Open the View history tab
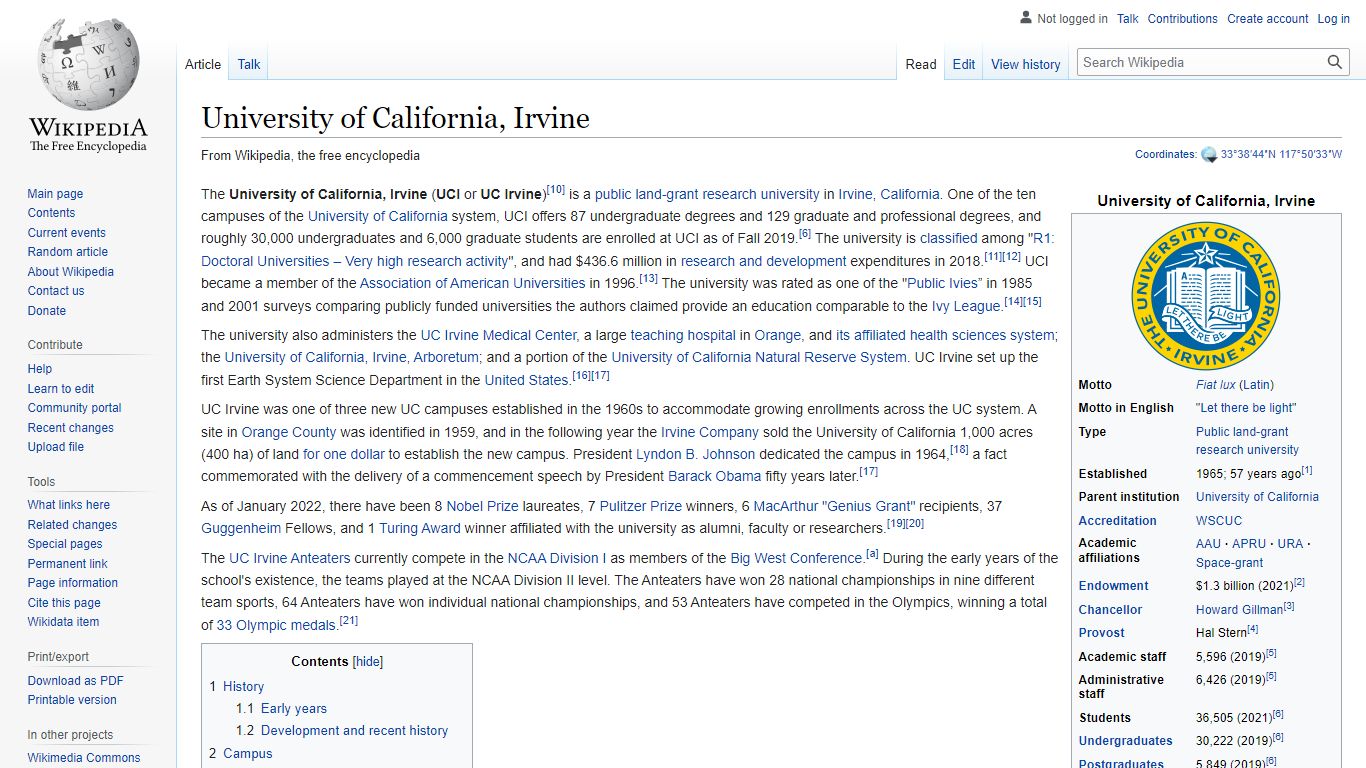Screen dimensions: 1366x768 coord(1026,64)
